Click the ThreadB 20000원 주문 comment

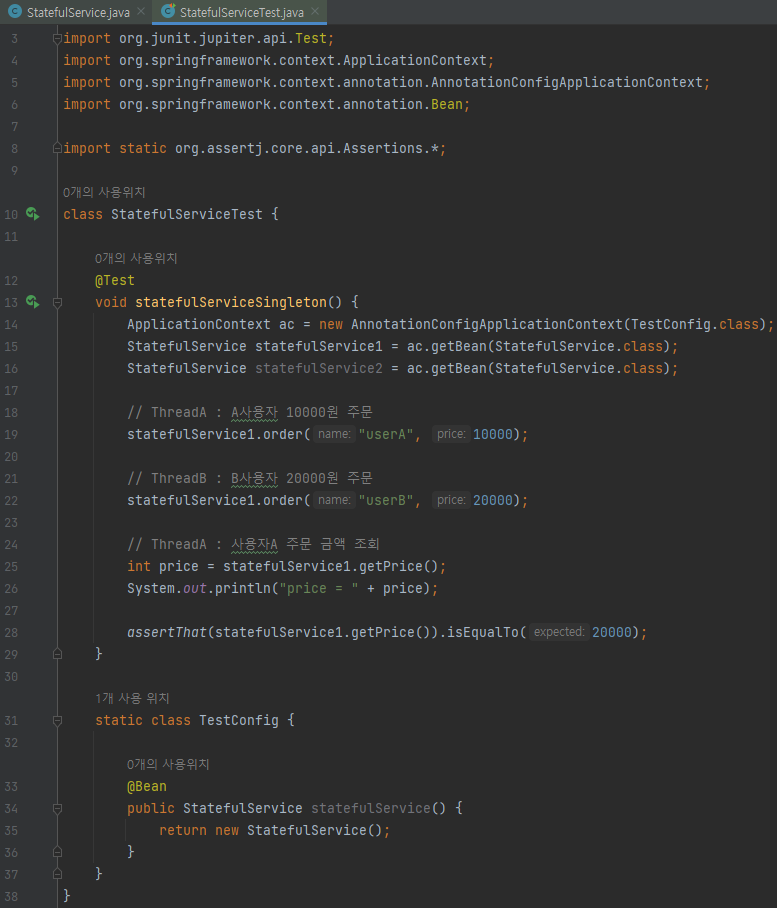[250, 478]
